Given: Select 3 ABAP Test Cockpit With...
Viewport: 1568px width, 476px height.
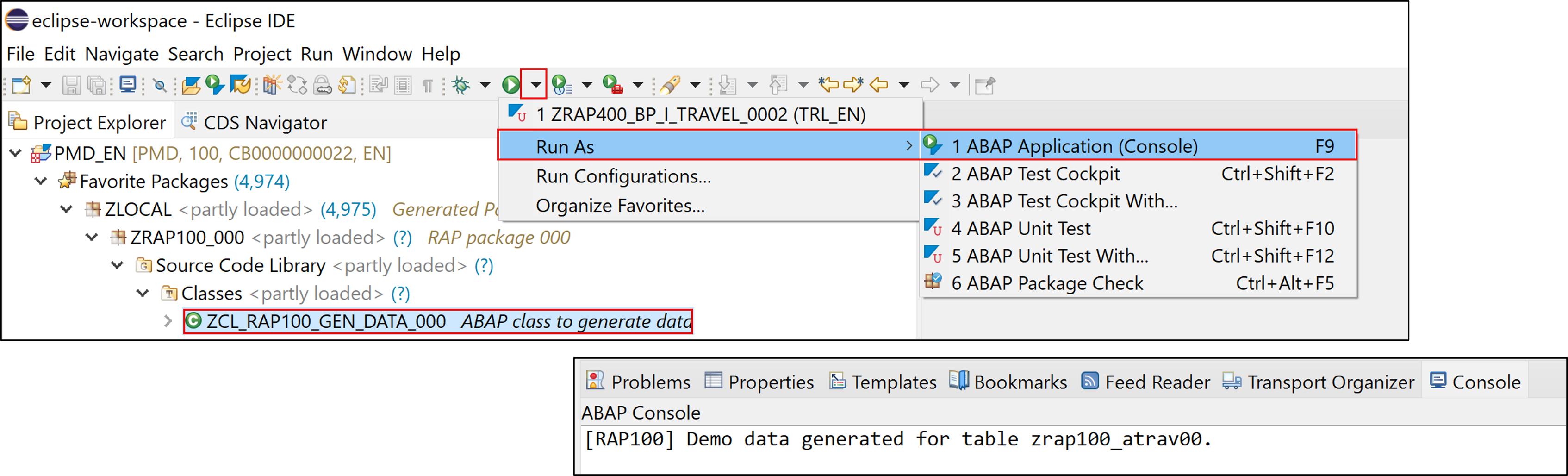Looking at the screenshot, I should [1139, 201].
